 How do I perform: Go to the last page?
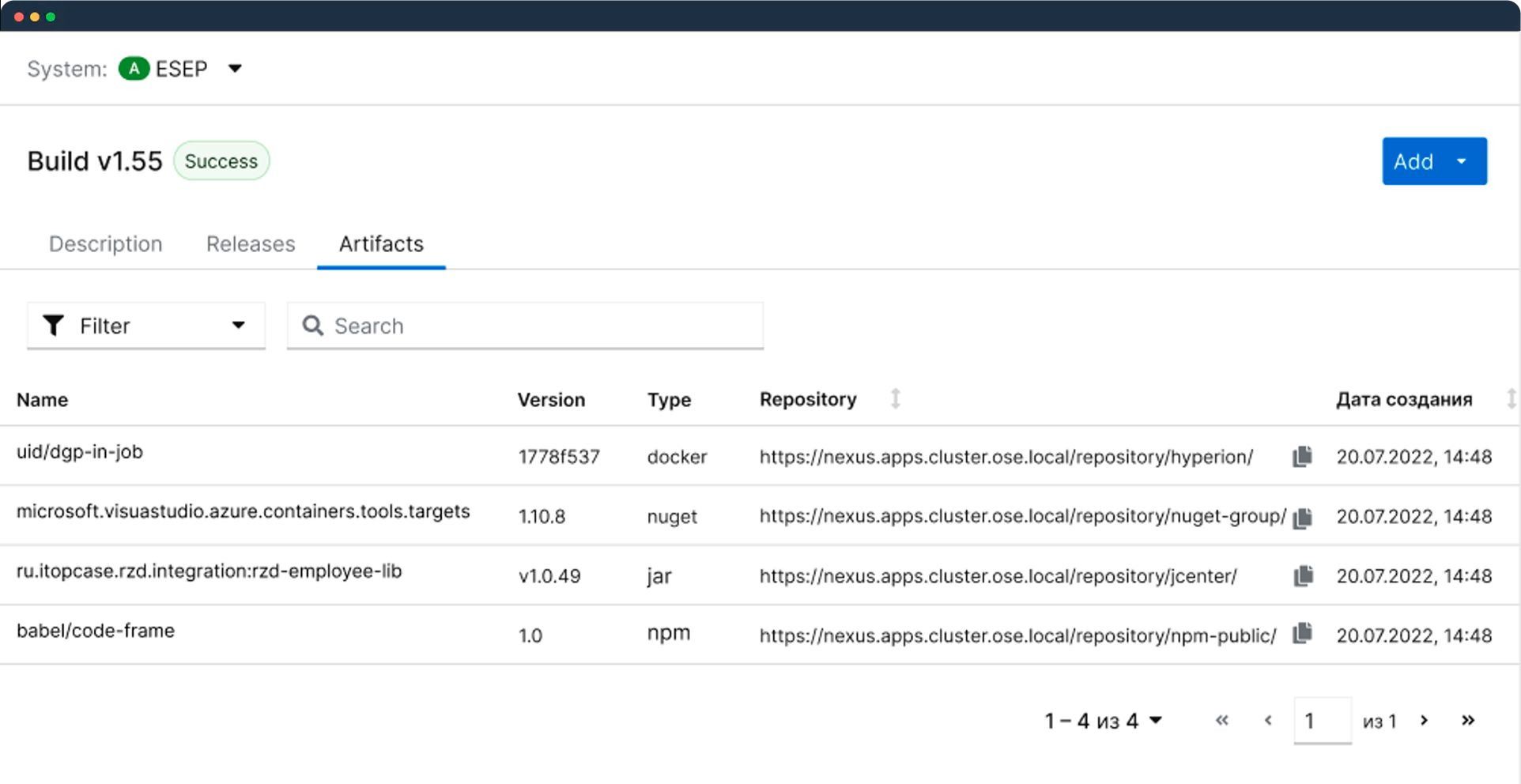1468,721
